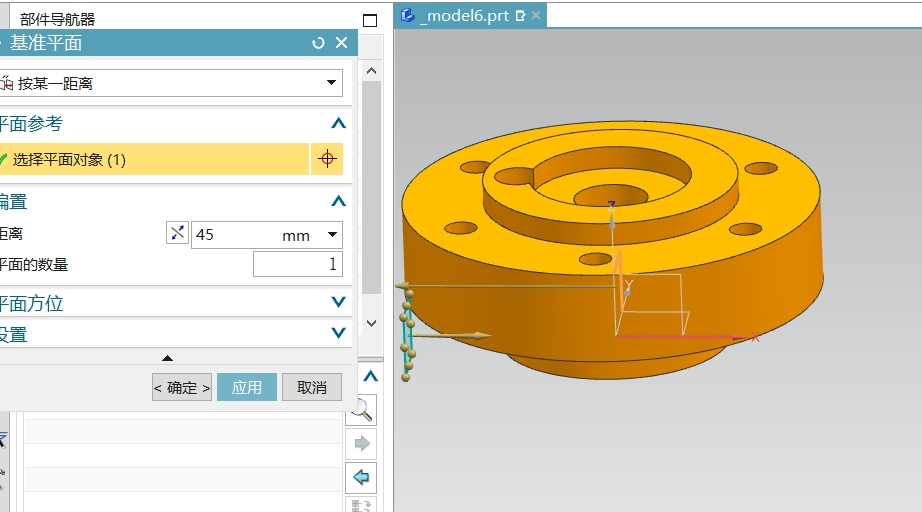The width and height of the screenshot is (922, 512).
Task: Click the 部件导航器 panel title
Action: point(57,19)
